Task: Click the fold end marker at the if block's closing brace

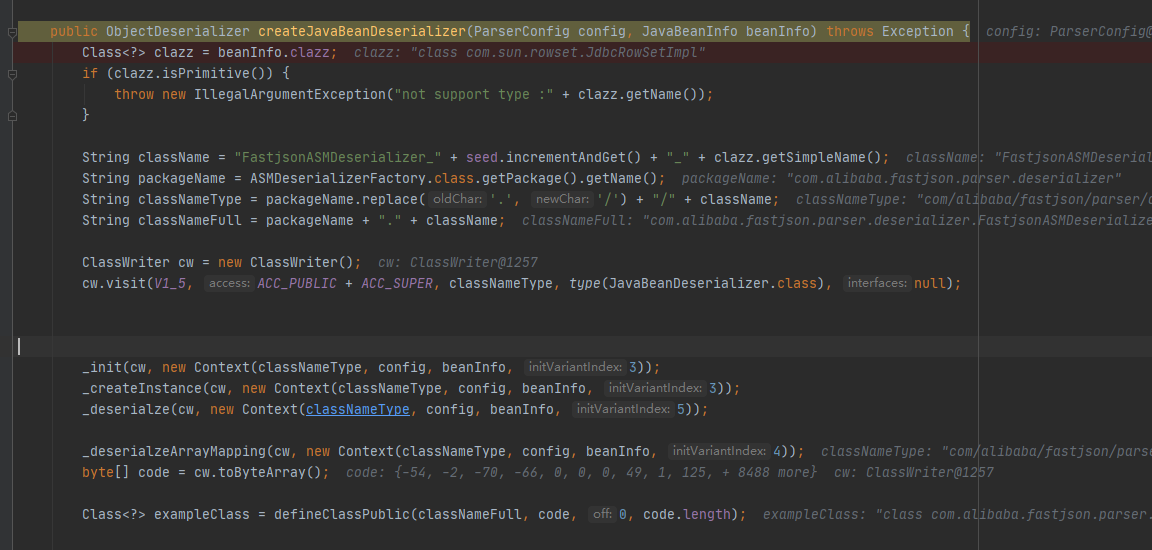Action: click(x=12, y=116)
